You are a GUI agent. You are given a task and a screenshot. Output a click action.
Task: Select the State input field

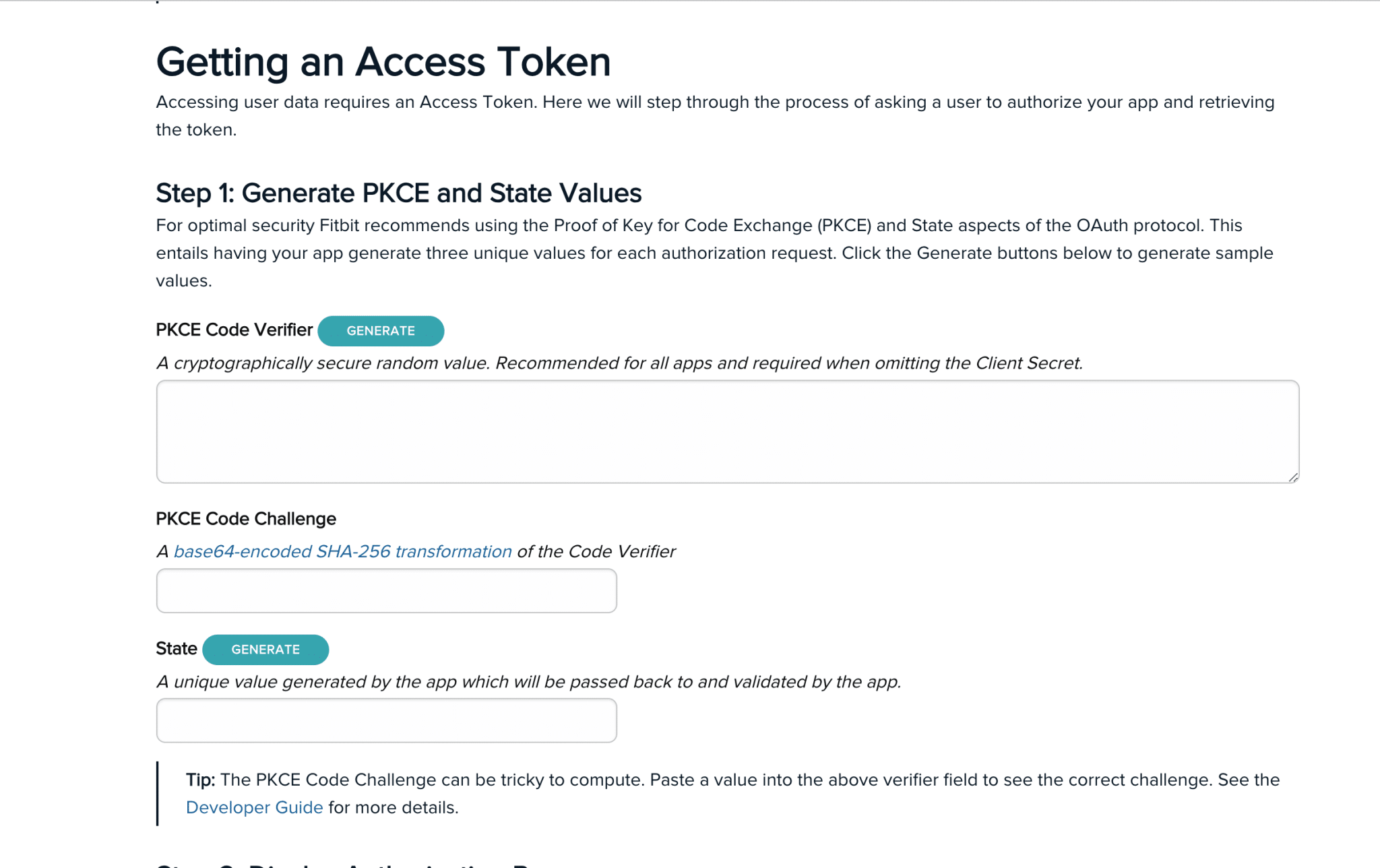(x=386, y=720)
